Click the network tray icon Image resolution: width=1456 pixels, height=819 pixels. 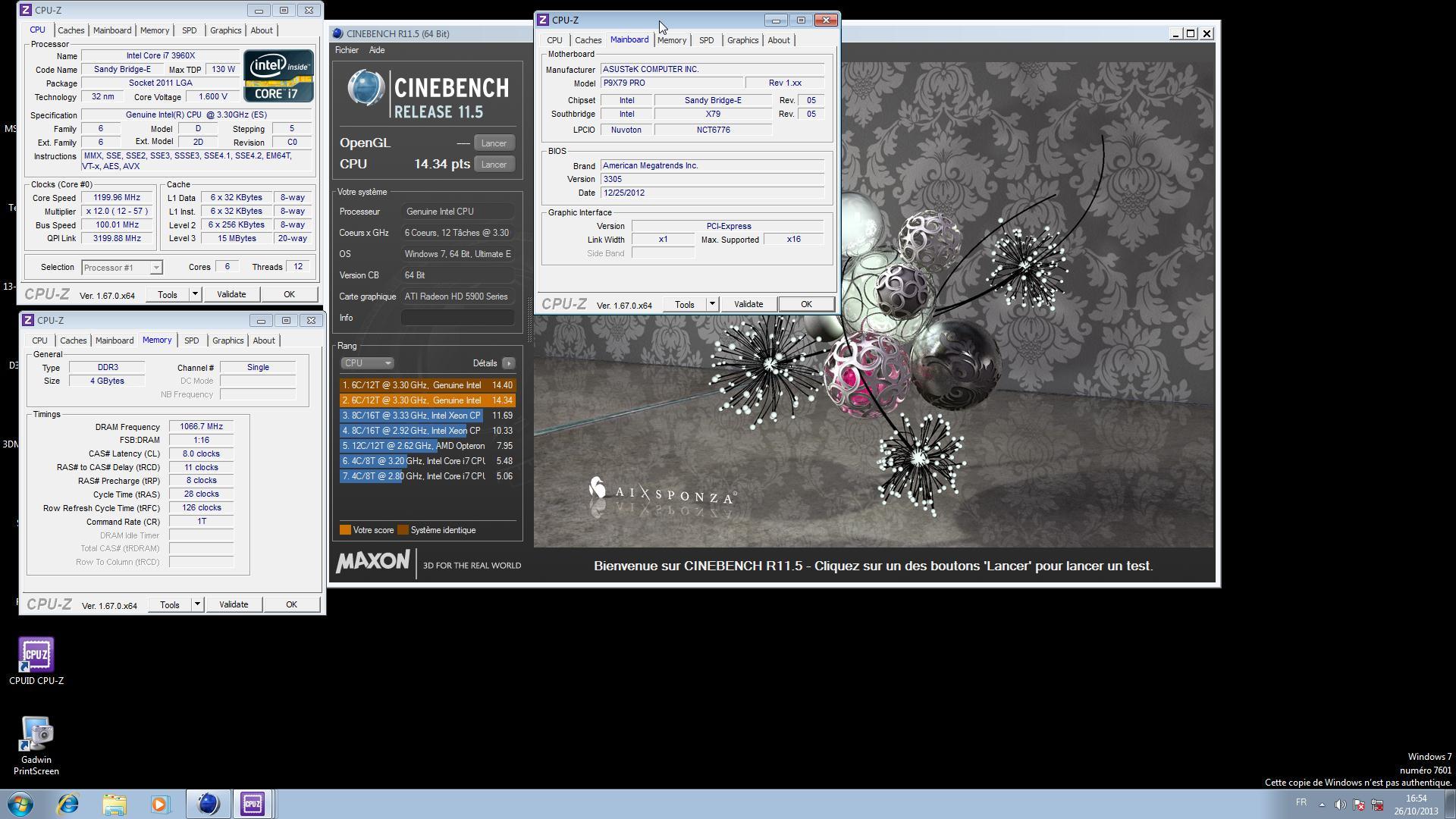click(x=1377, y=805)
